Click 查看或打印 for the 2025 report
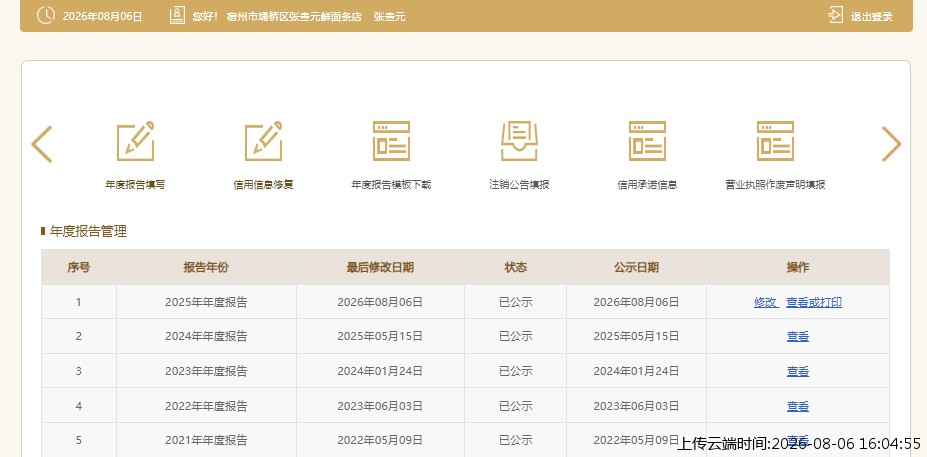Screen dimensions: 927x457 (814, 302)
